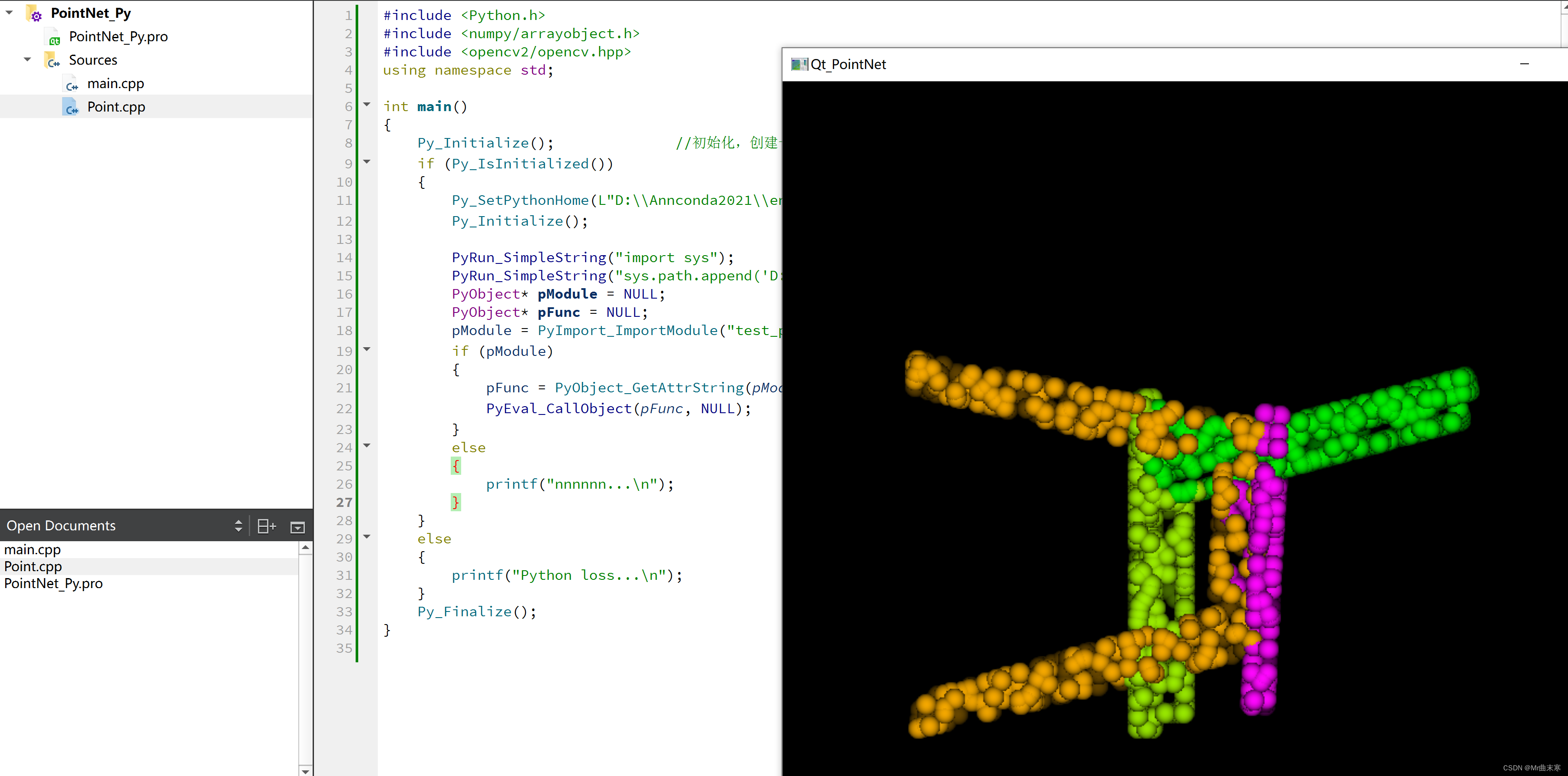The height and width of the screenshot is (776, 1568).
Task: Fold the main function at line 6
Action: pyautogui.click(x=366, y=105)
